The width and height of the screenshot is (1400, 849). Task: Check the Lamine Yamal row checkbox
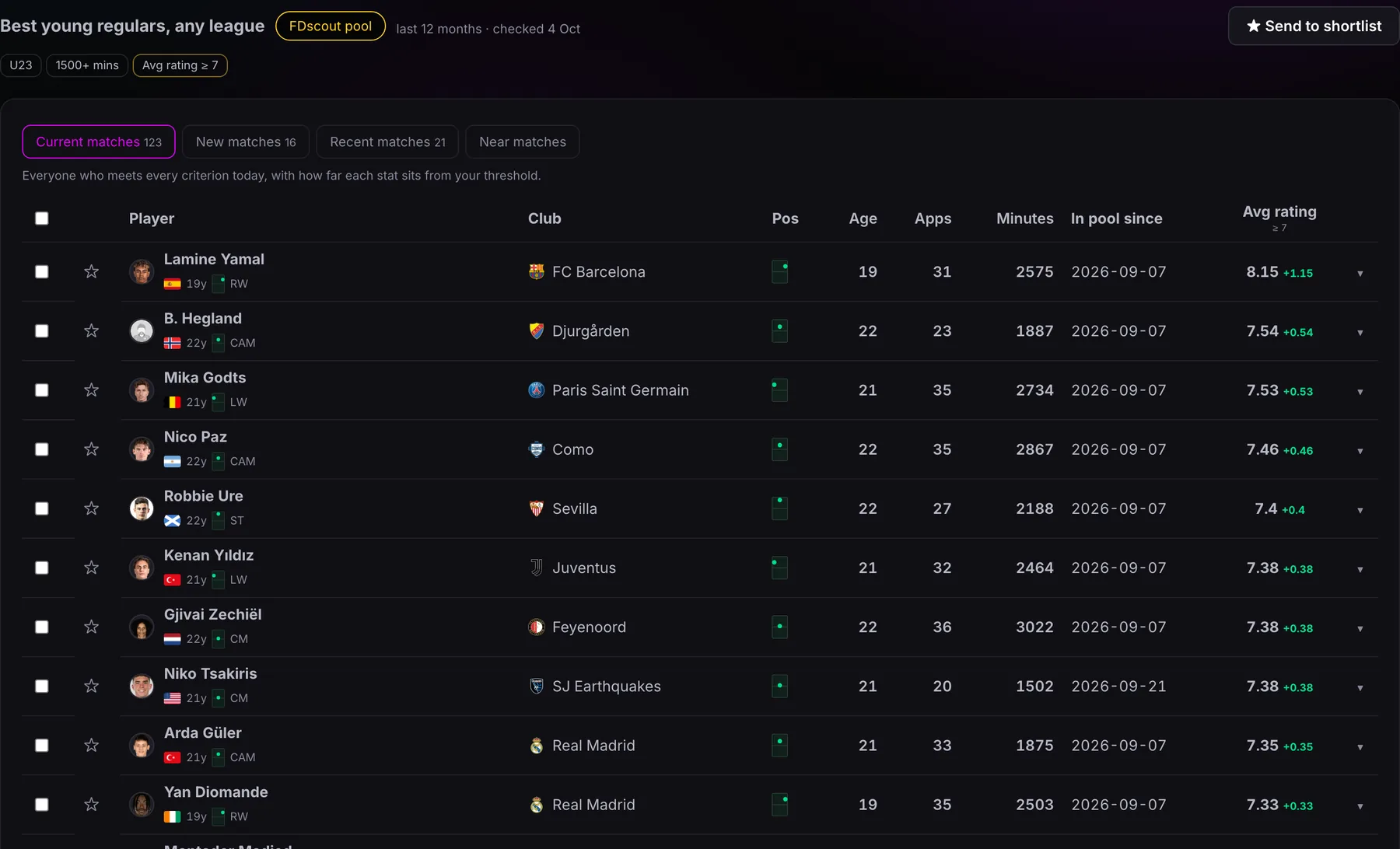pos(42,271)
